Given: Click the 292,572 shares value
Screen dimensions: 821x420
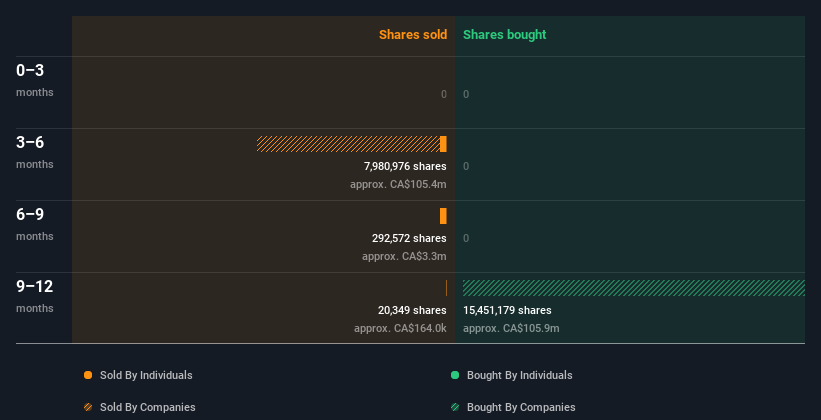Looking at the screenshot, I should point(409,238).
